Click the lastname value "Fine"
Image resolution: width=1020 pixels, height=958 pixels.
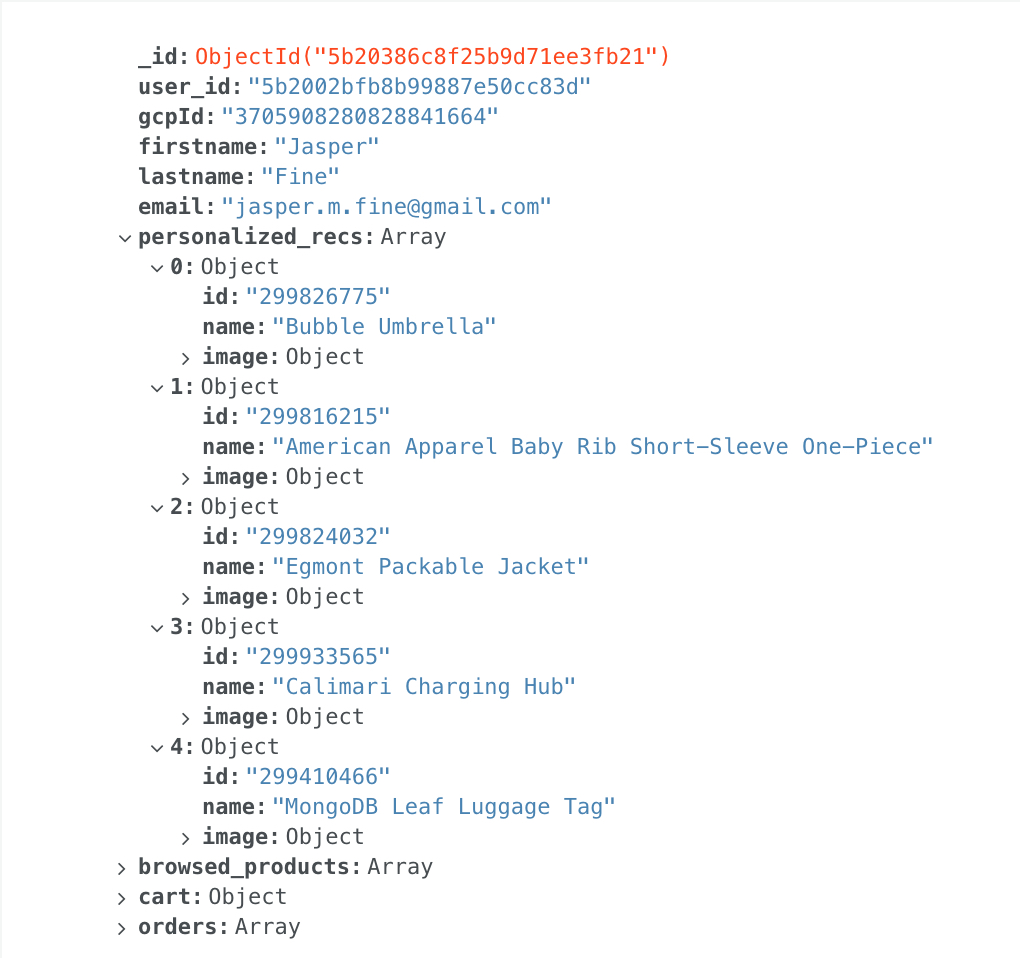click(x=300, y=177)
